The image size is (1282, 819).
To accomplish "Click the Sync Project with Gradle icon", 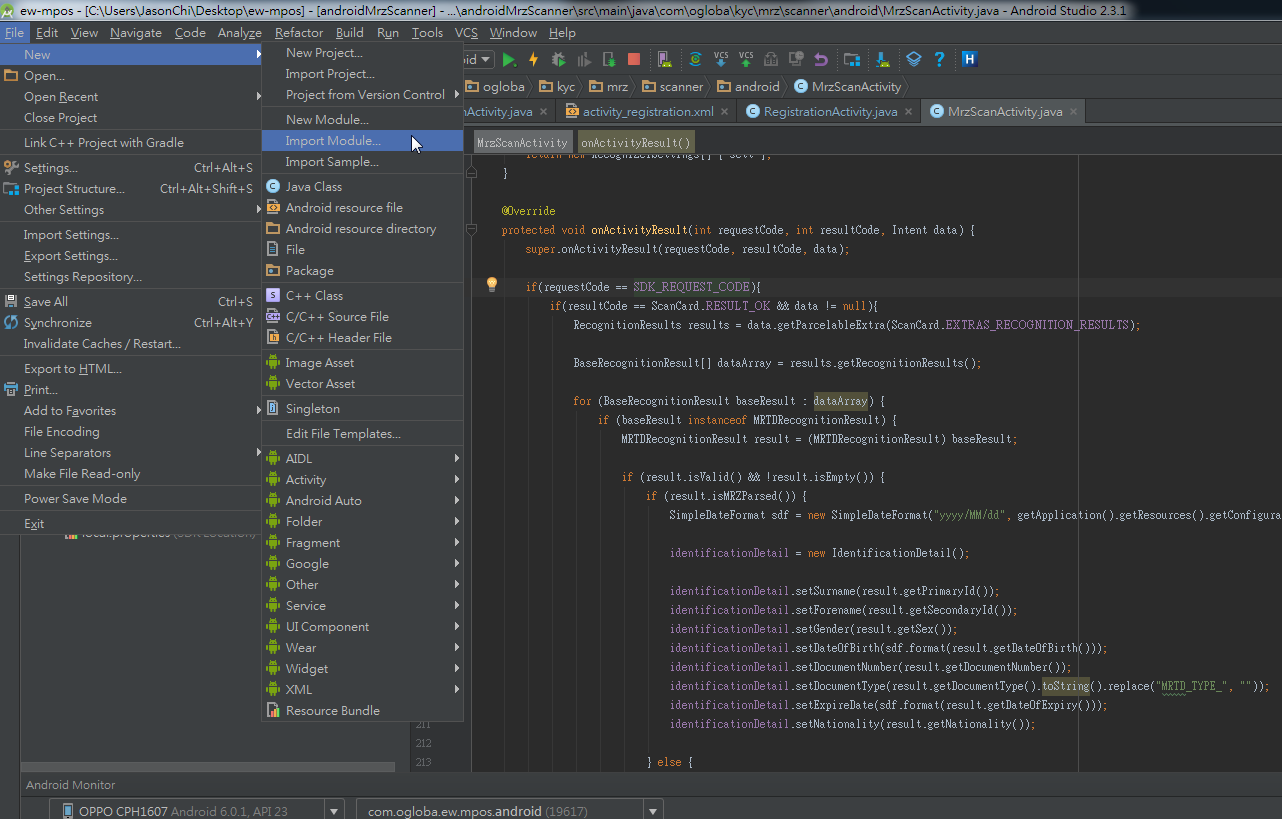I will 695,60.
